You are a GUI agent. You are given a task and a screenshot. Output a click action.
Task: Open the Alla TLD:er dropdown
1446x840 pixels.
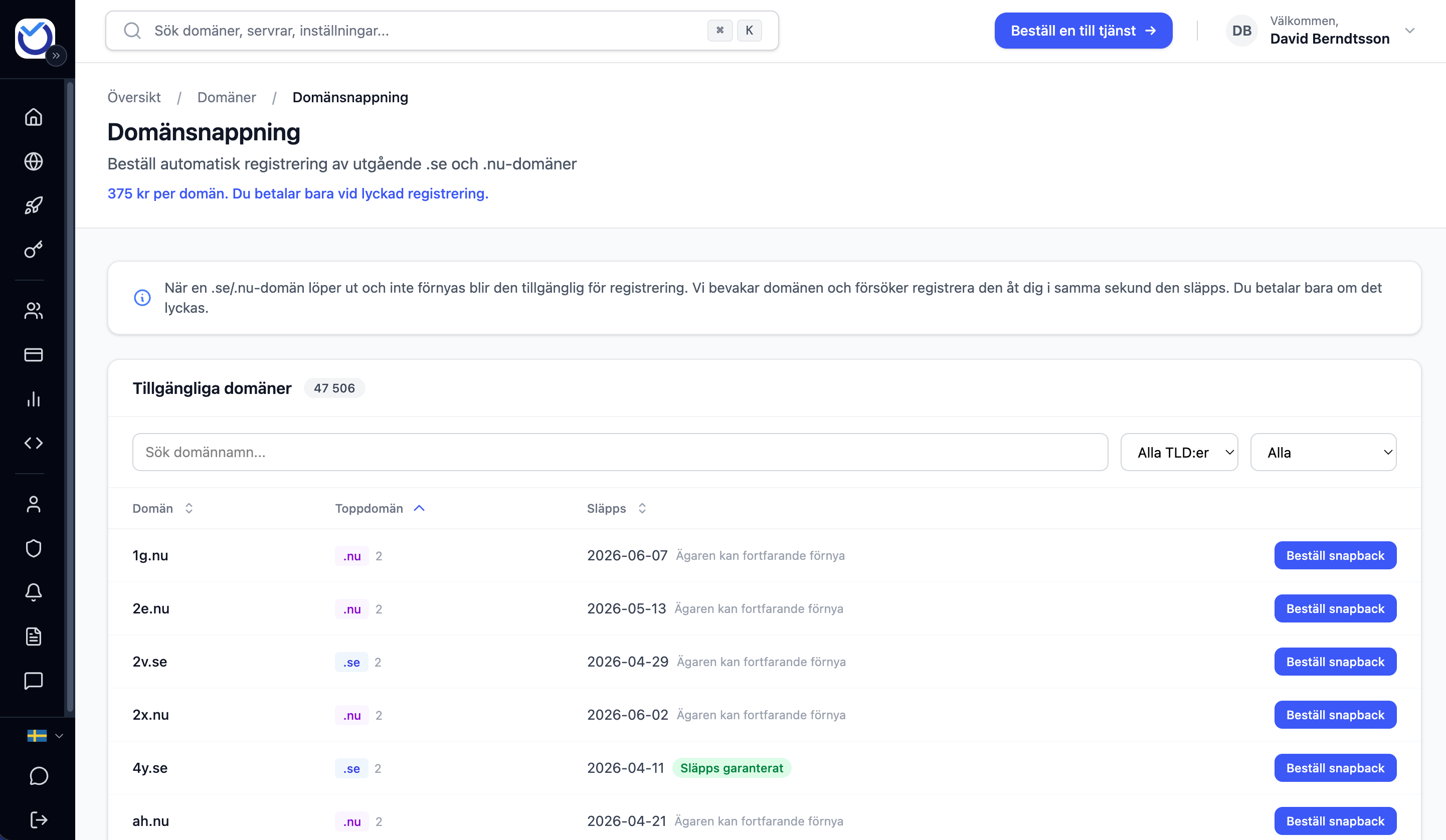coord(1179,452)
